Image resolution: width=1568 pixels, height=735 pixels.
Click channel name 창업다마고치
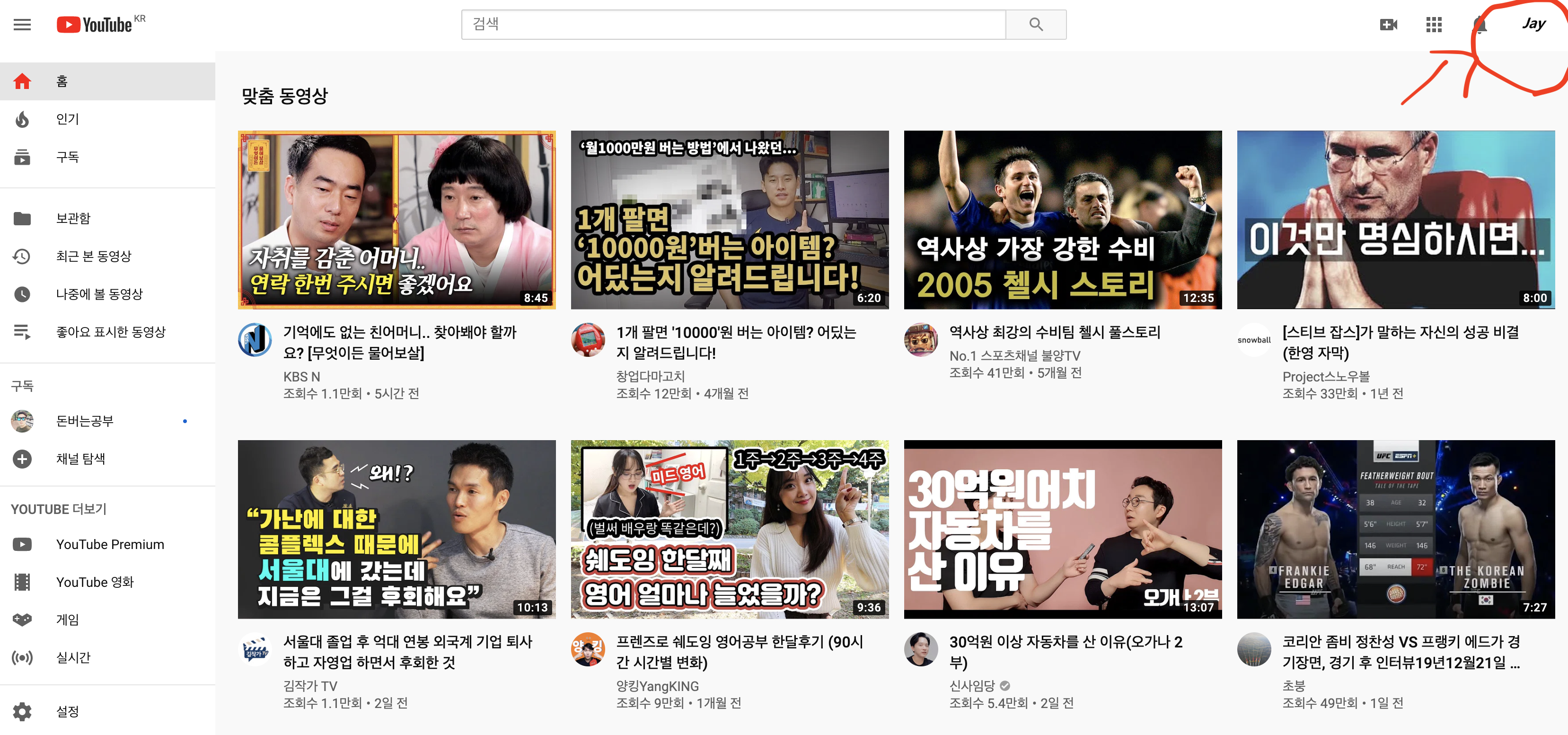[x=650, y=376]
